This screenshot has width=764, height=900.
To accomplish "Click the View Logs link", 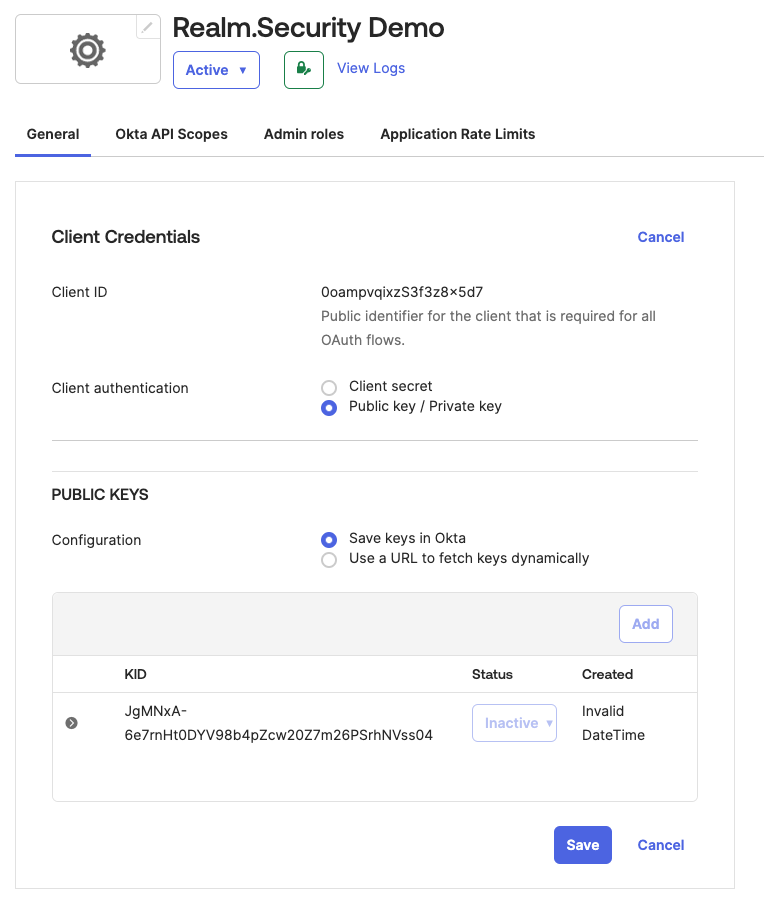I will pos(370,68).
